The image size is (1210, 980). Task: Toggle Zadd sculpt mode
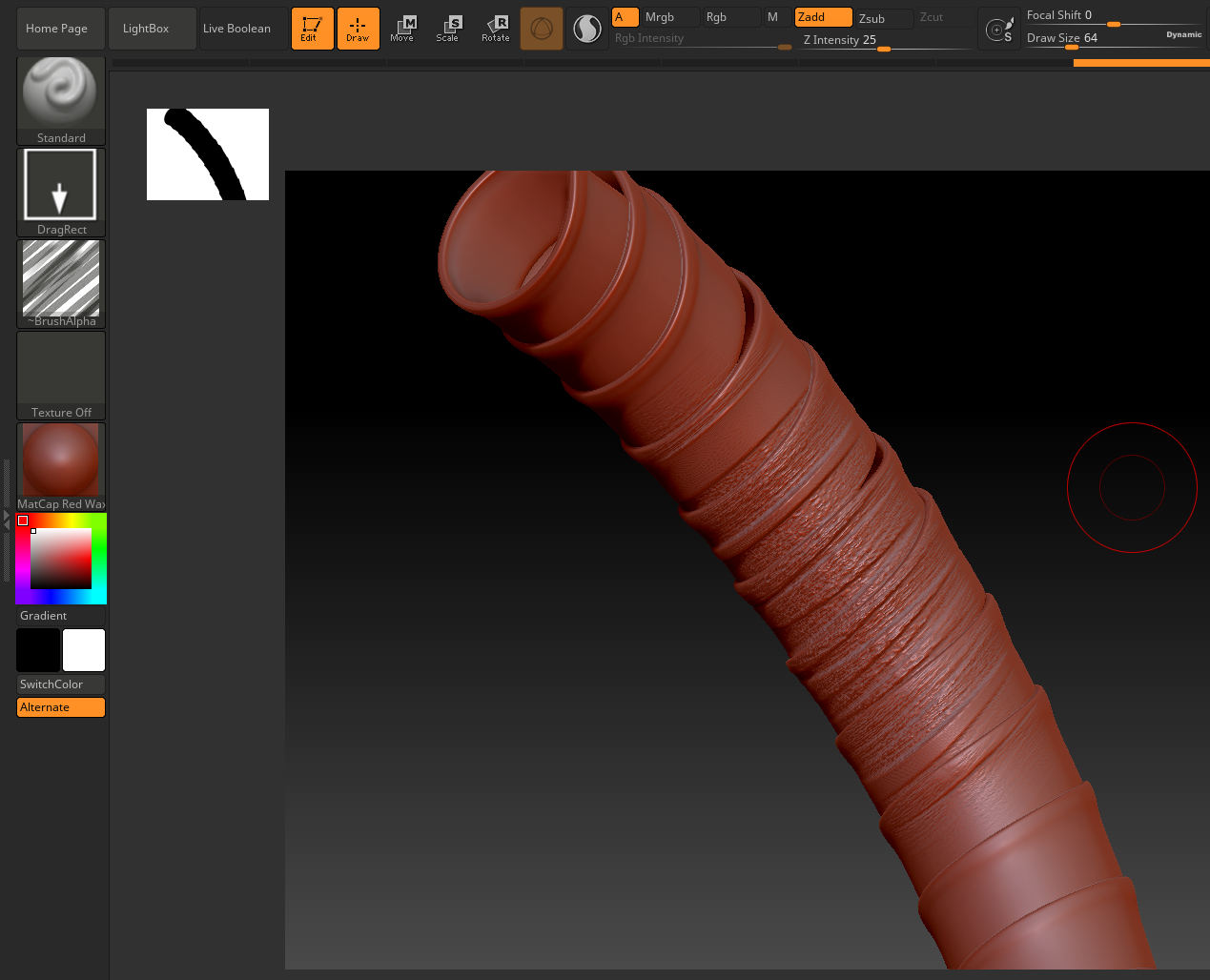pyautogui.click(x=823, y=17)
